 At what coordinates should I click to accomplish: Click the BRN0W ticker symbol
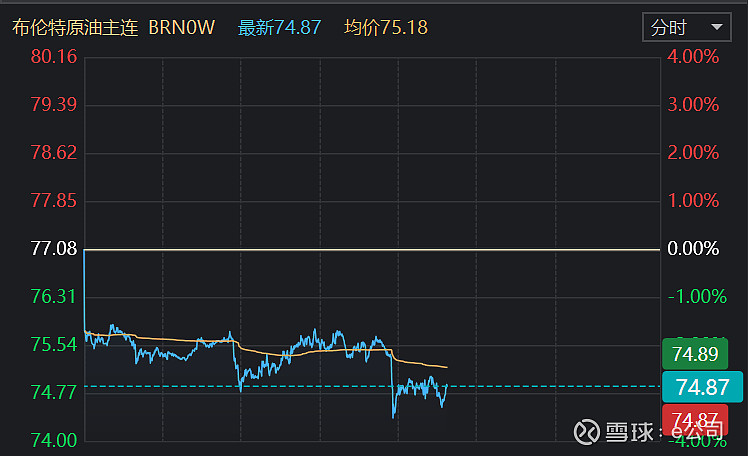182,28
